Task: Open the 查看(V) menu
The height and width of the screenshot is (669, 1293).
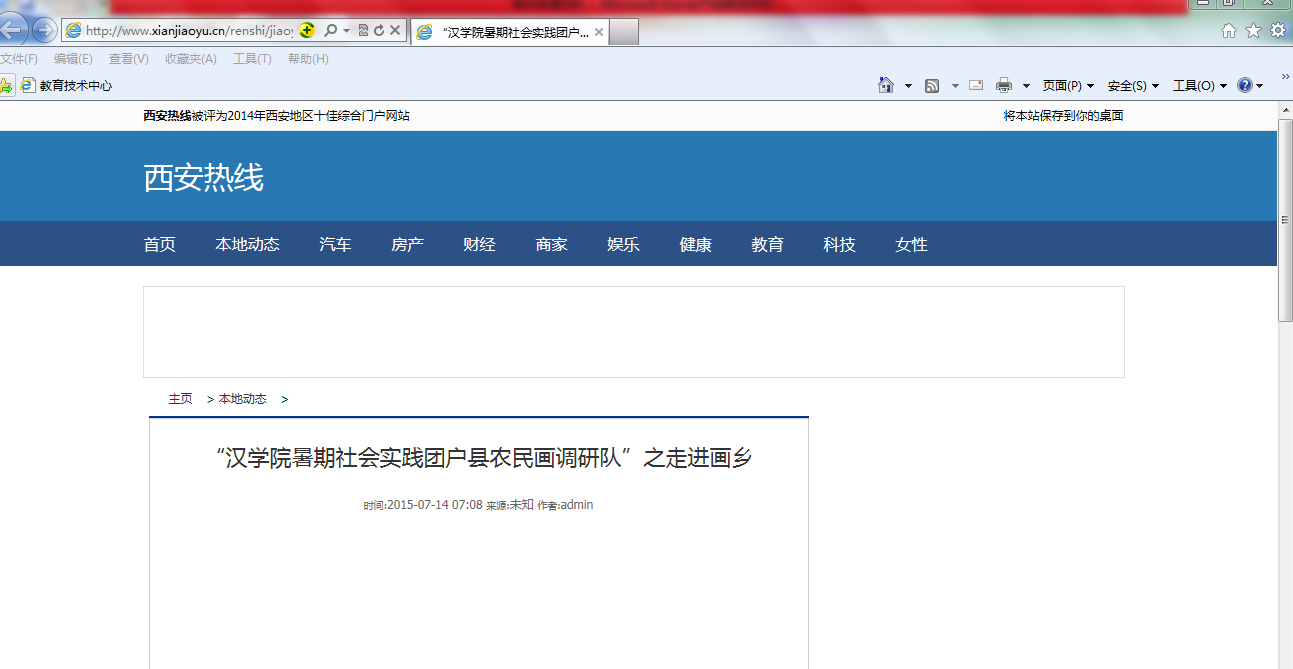Action: pos(129,59)
